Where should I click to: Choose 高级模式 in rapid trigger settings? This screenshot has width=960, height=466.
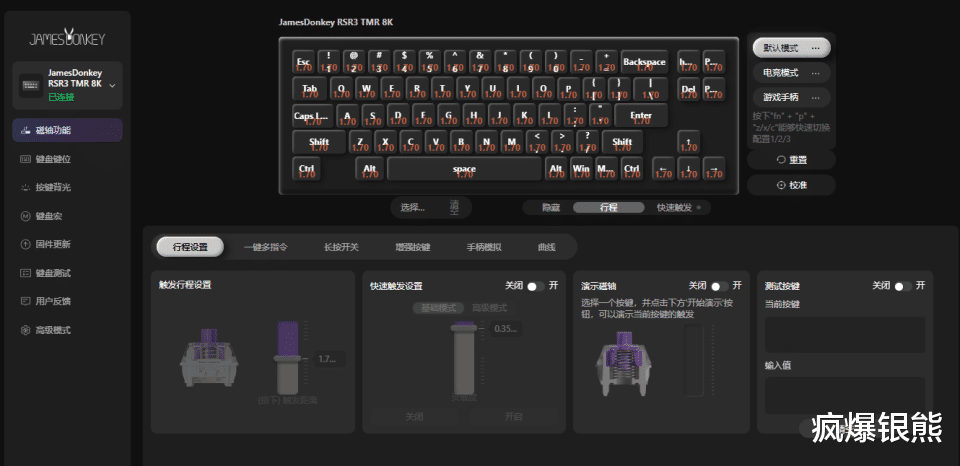point(489,308)
